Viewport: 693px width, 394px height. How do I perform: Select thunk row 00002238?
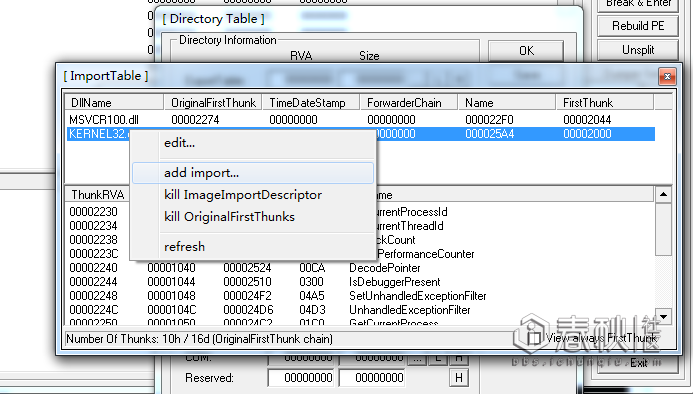pyautogui.click(x=93, y=240)
